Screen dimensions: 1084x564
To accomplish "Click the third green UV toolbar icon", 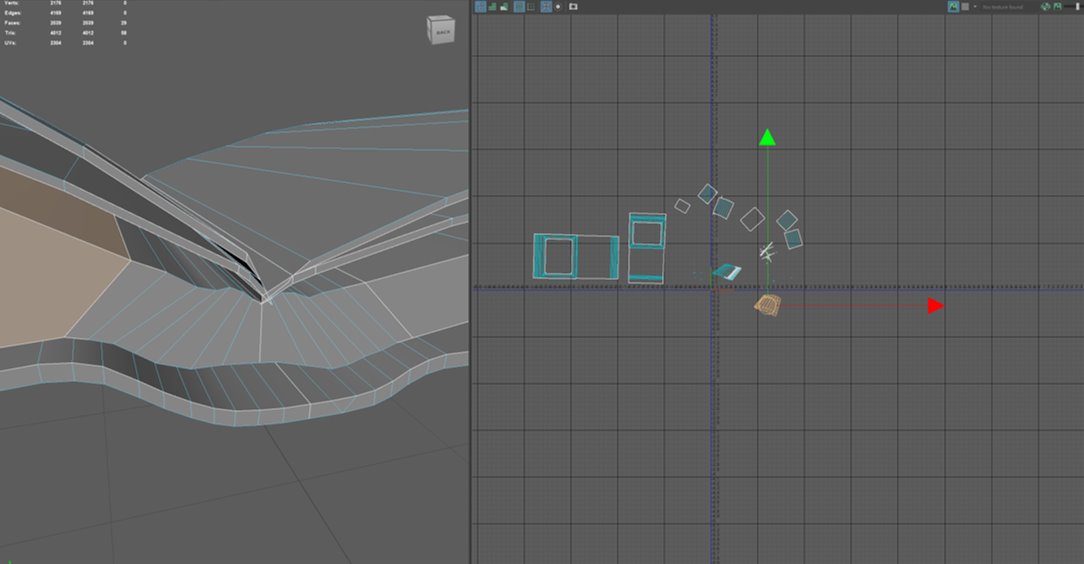I will pos(503,6).
